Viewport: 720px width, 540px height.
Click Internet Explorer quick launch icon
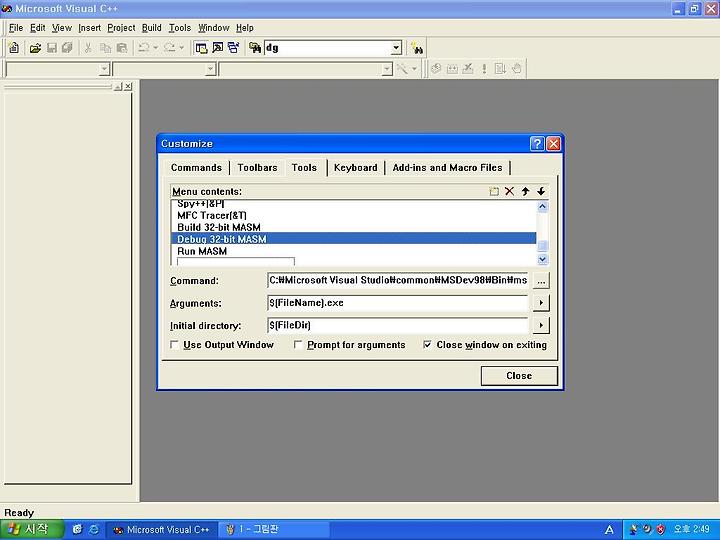coord(94,529)
